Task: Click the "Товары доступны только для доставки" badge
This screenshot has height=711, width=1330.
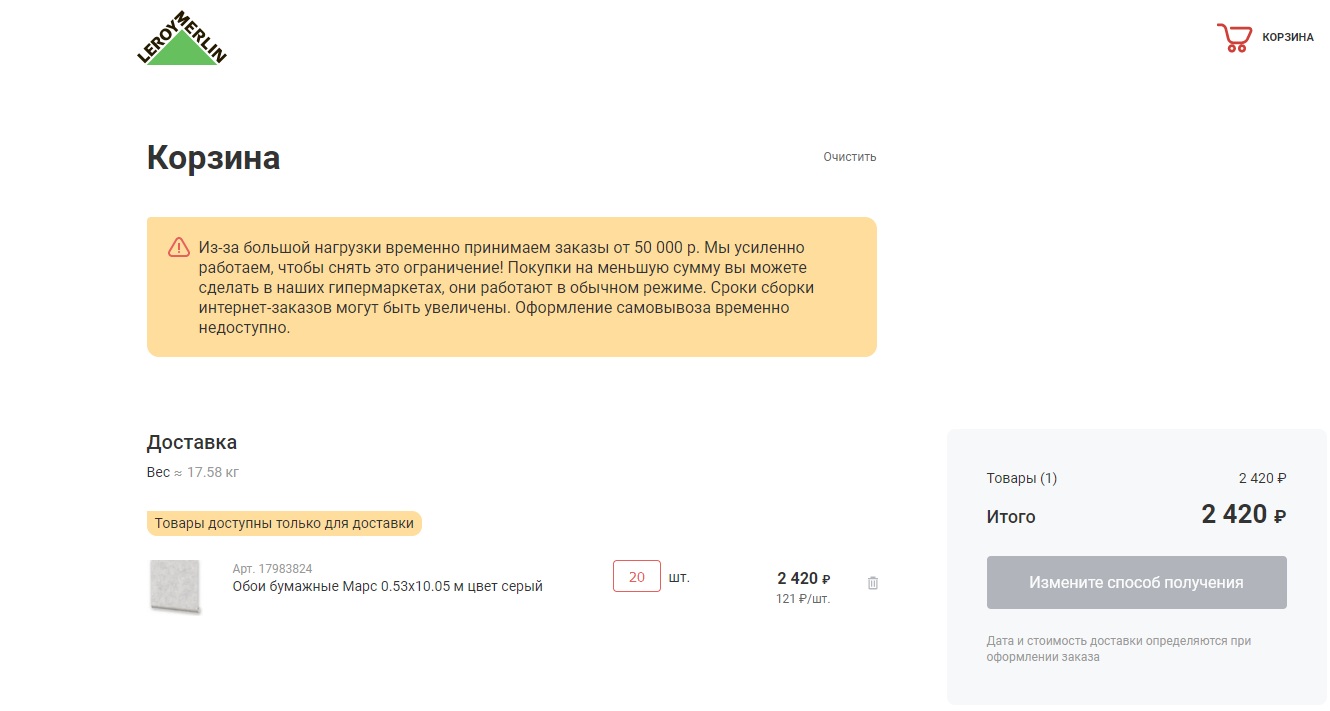Action: [284, 523]
